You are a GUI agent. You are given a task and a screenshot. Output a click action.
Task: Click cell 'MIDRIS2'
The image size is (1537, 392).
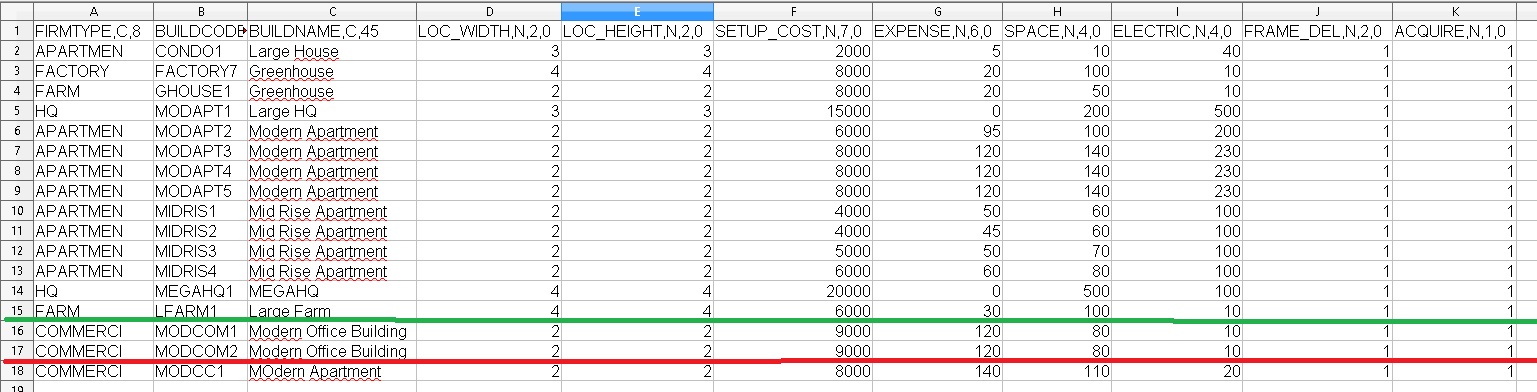point(199,231)
